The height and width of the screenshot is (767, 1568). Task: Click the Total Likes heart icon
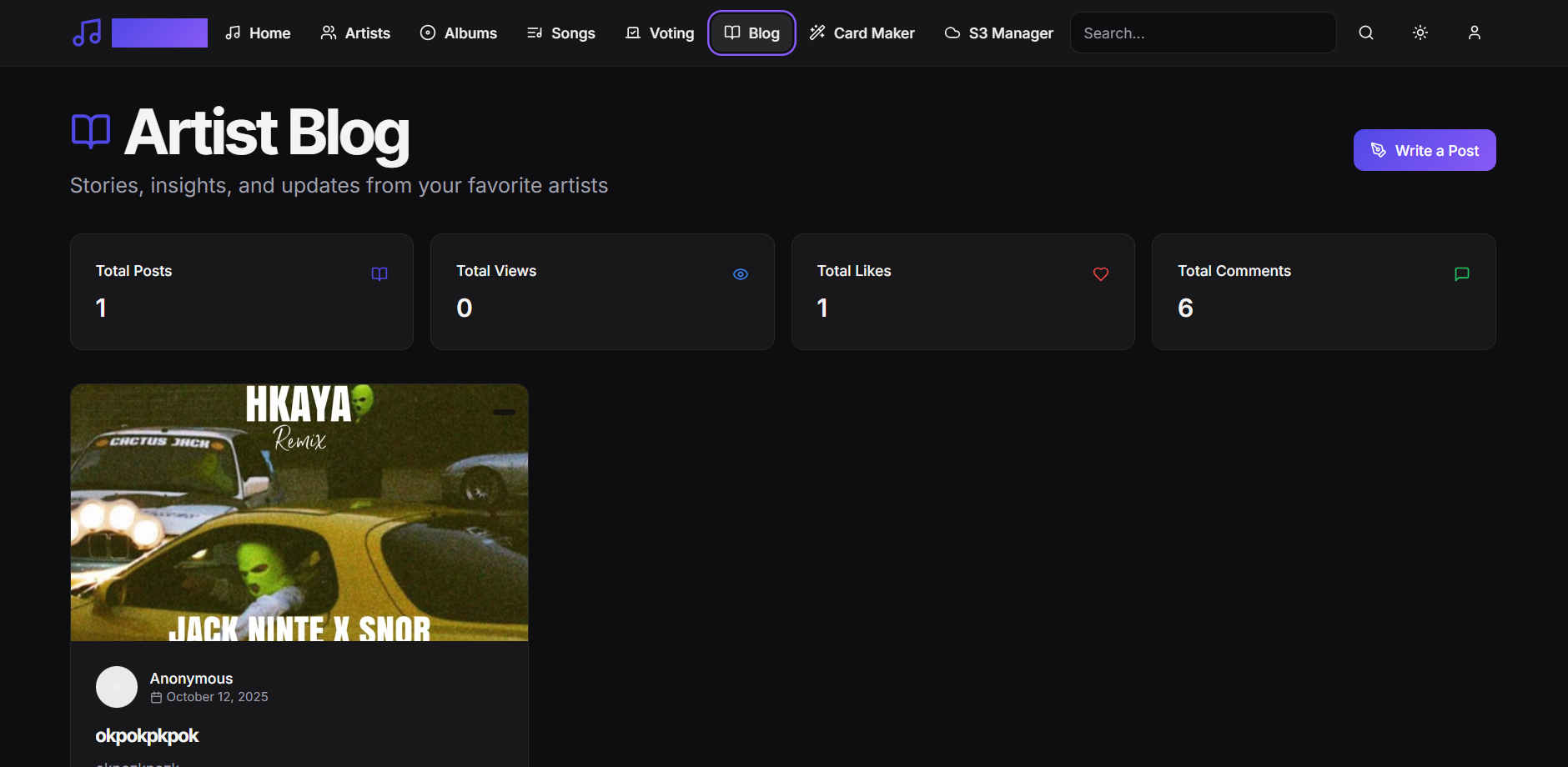tap(1101, 274)
